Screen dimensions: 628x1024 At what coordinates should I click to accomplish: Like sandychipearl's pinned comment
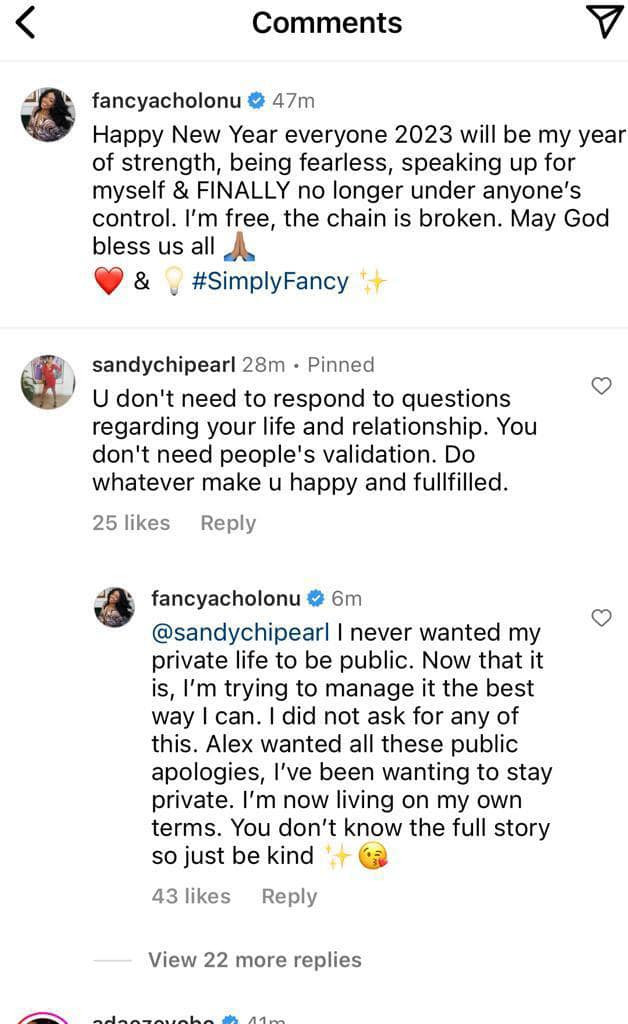pyautogui.click(x=601, y=386)
